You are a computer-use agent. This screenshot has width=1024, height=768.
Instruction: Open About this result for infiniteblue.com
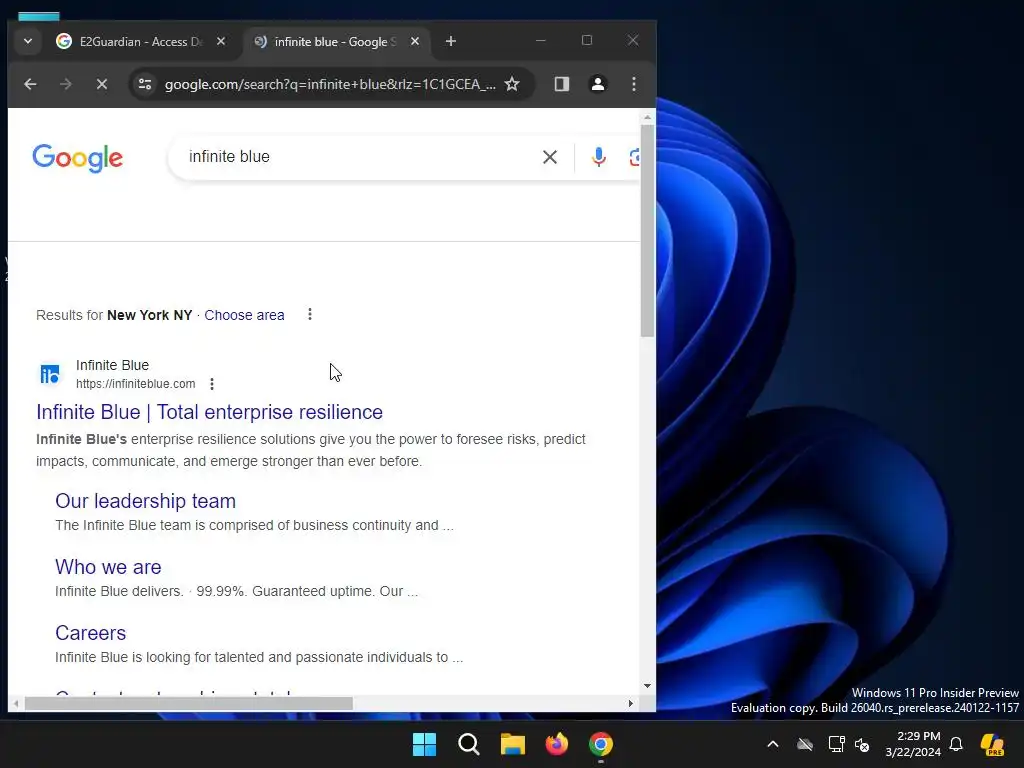tap(212, 384)
